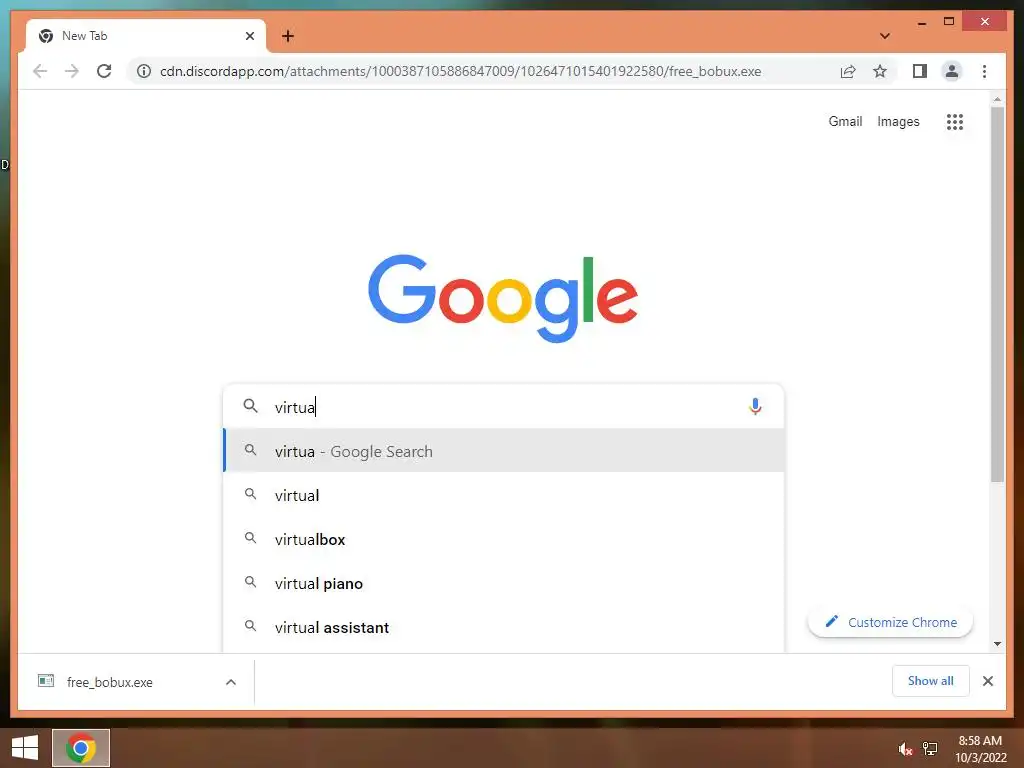1024x768 pixels.
Task: Click the page vertical scrollbar thumb
Action: point(997,294)
